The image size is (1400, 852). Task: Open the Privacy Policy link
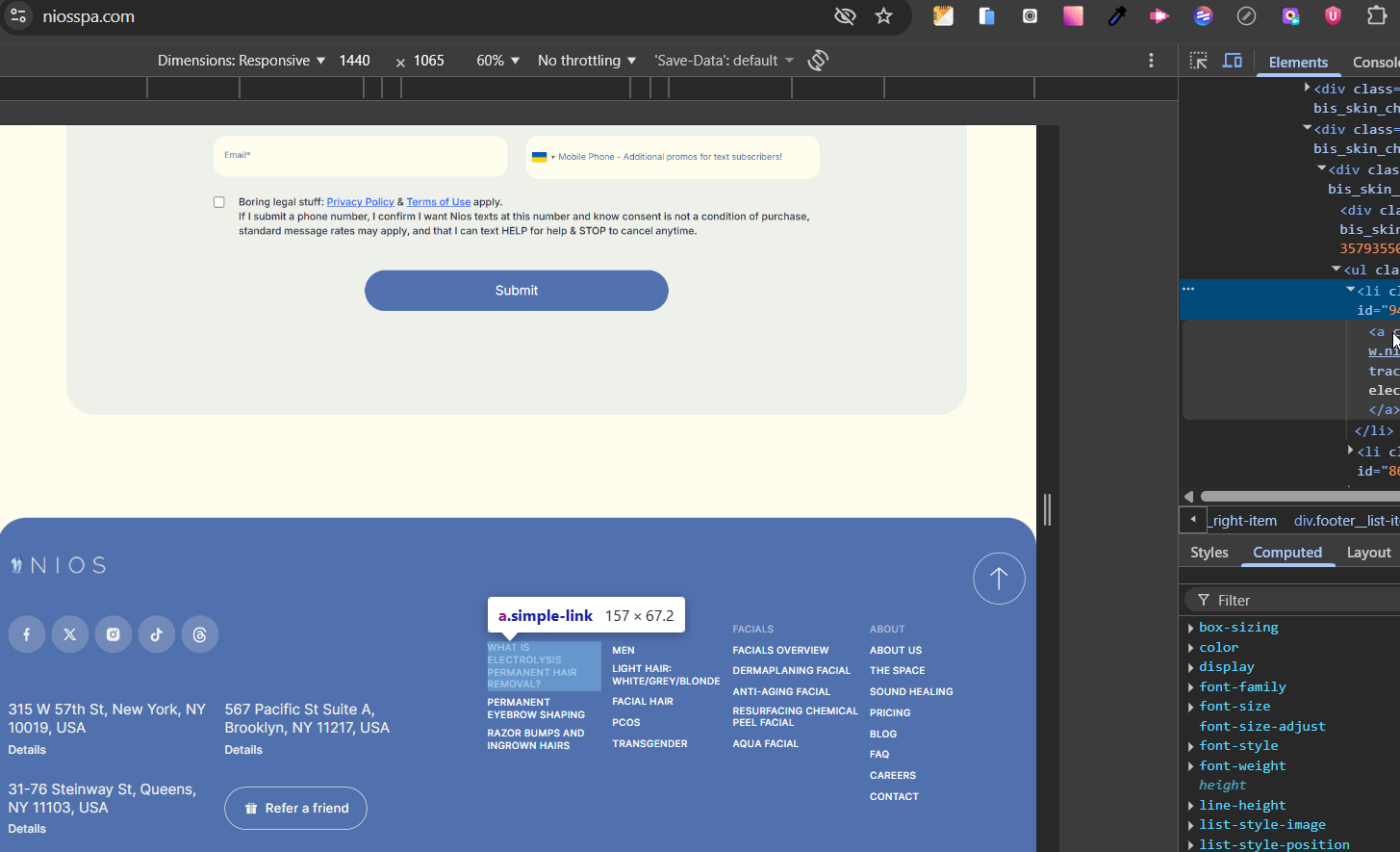[x=360, y=202]
